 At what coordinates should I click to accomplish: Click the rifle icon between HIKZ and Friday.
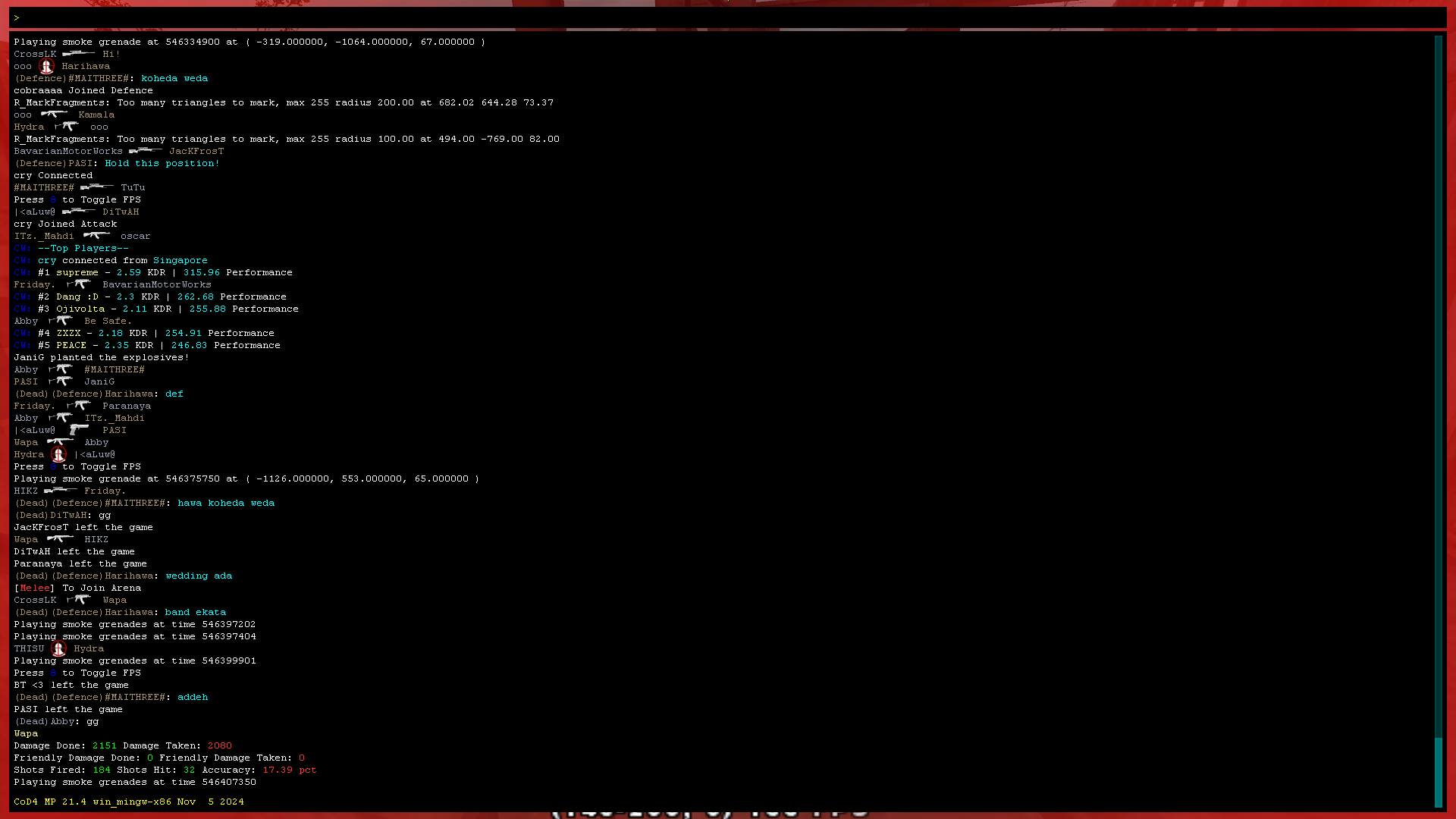click(61, 491)
